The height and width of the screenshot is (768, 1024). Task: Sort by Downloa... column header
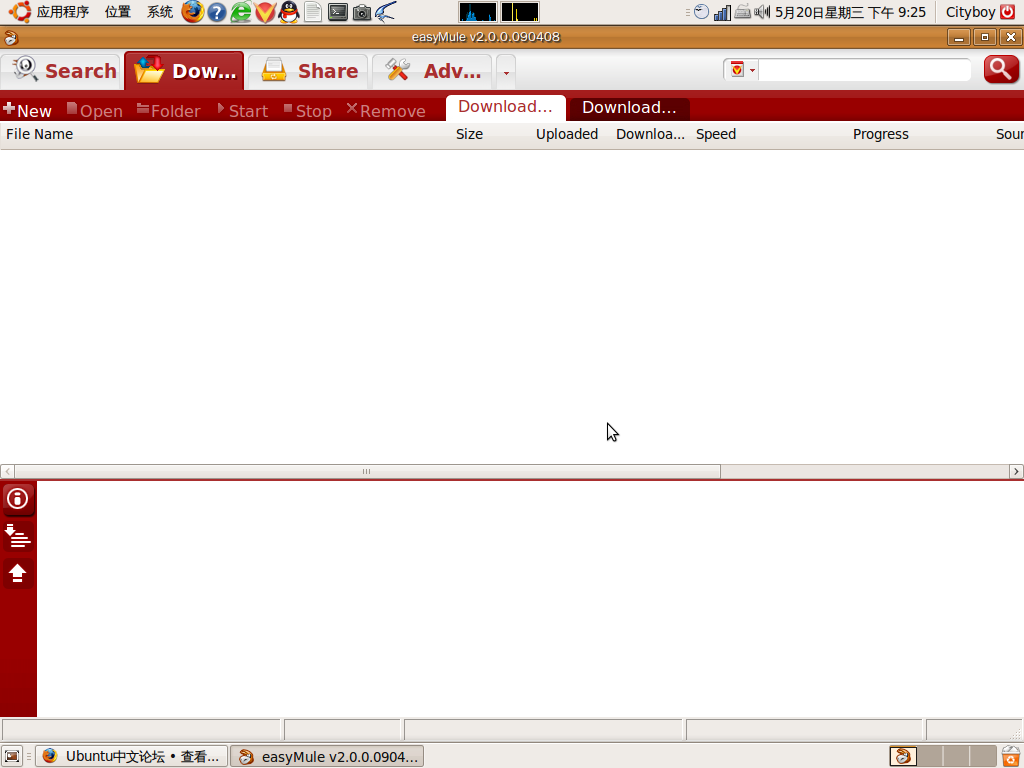tap(650, 134)
